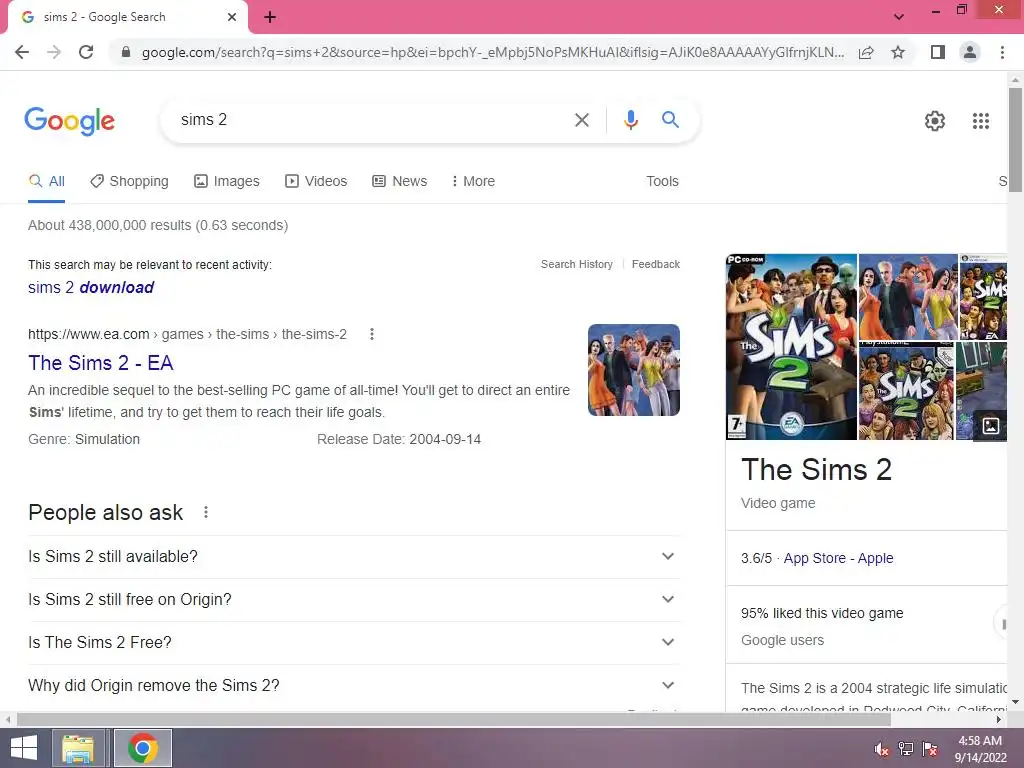The width and height of the screenshot is (1024, 768).
Task: Click the muted volume tray icon
Action: pos(881,749)
